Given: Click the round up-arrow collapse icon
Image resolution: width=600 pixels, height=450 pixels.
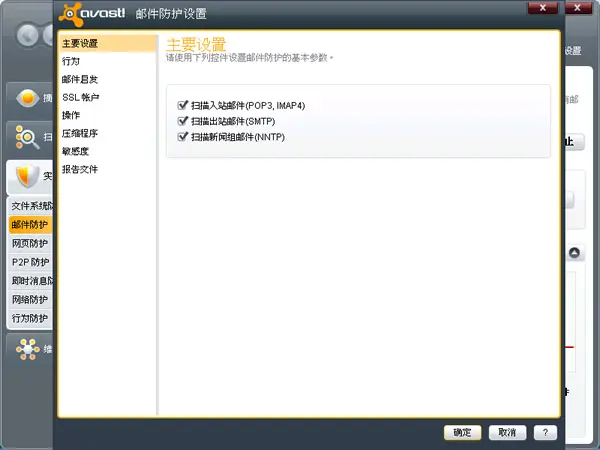Looking at the screenshot, I should [x=574, y=253].
